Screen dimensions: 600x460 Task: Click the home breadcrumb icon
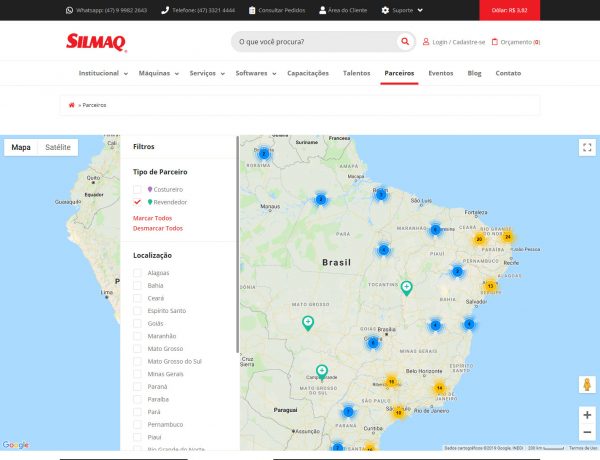point(71,105)
